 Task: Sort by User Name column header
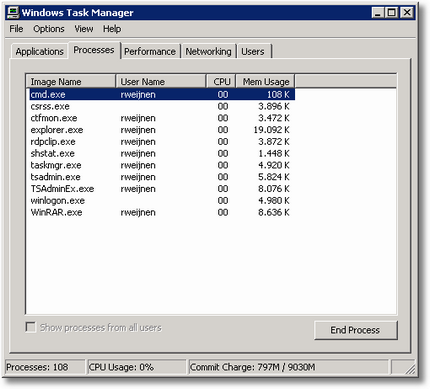point(161,82)
